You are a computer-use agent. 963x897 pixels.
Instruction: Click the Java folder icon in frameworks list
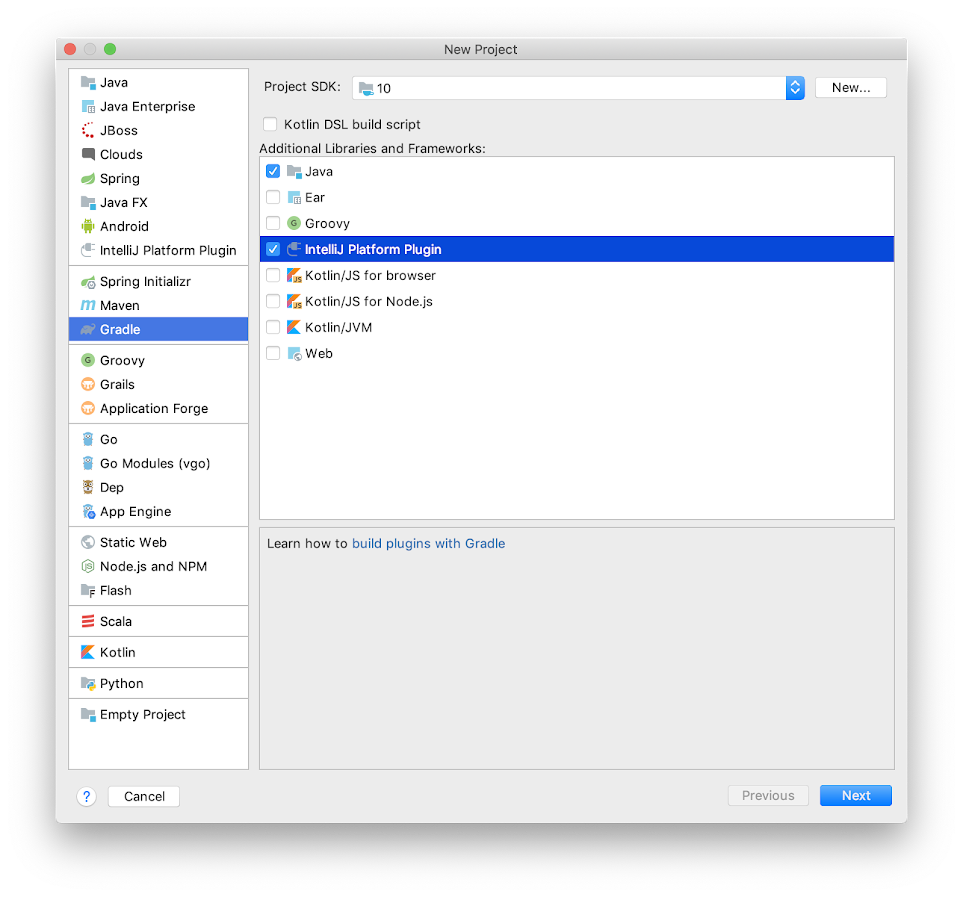[294, 171]
